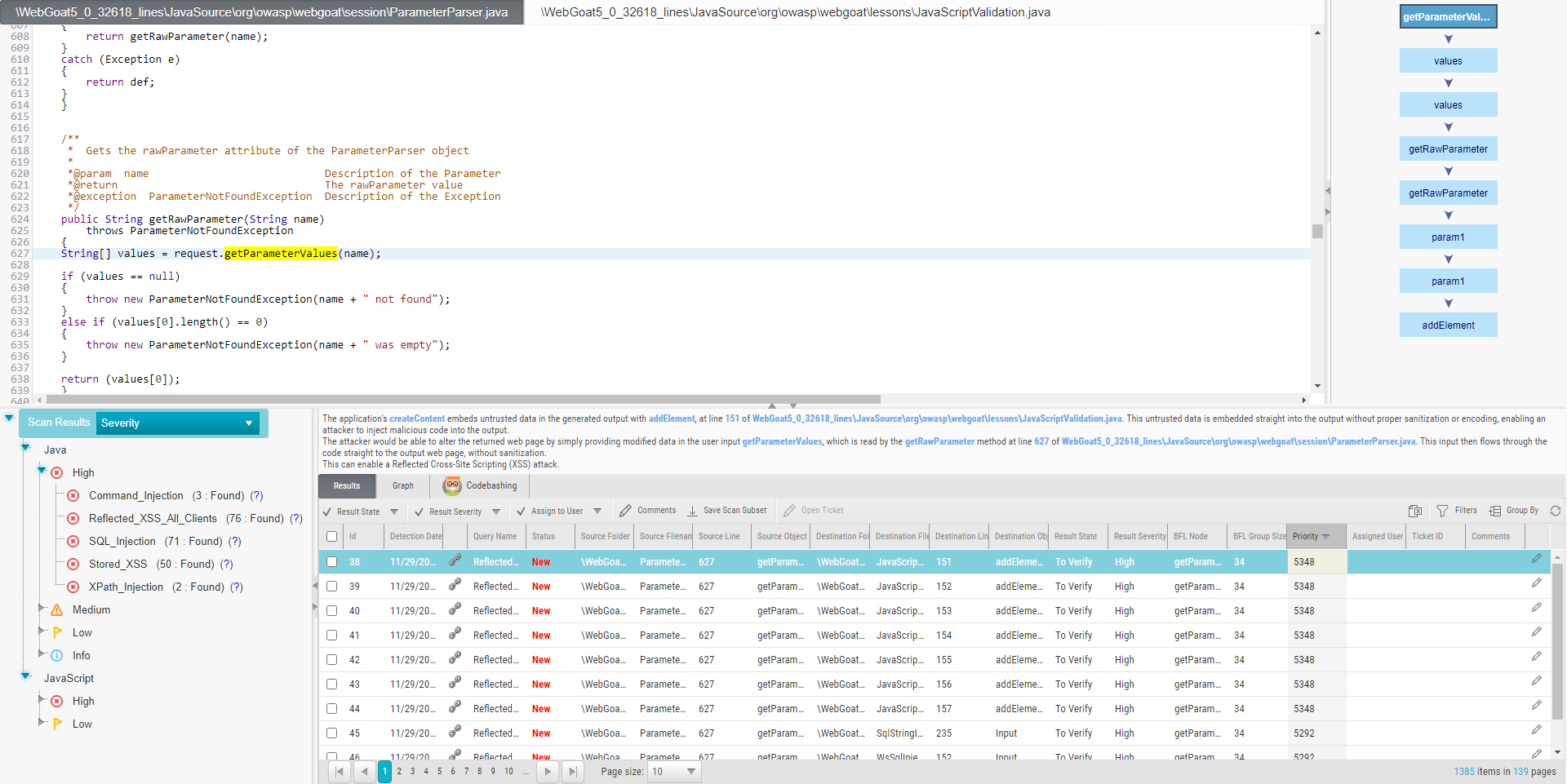The image size is (1567, 784).
Task: Open the Page size dropdown
Action: [675, 772]
